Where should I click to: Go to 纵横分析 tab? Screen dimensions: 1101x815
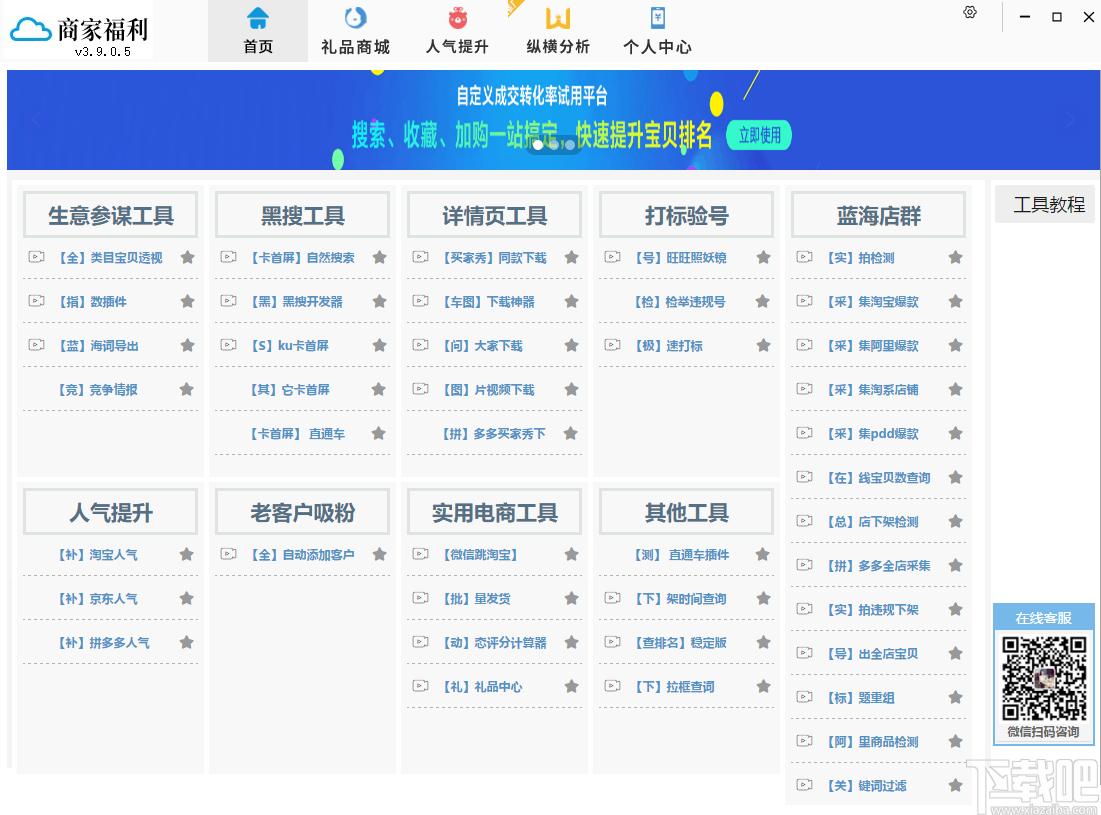558,31
